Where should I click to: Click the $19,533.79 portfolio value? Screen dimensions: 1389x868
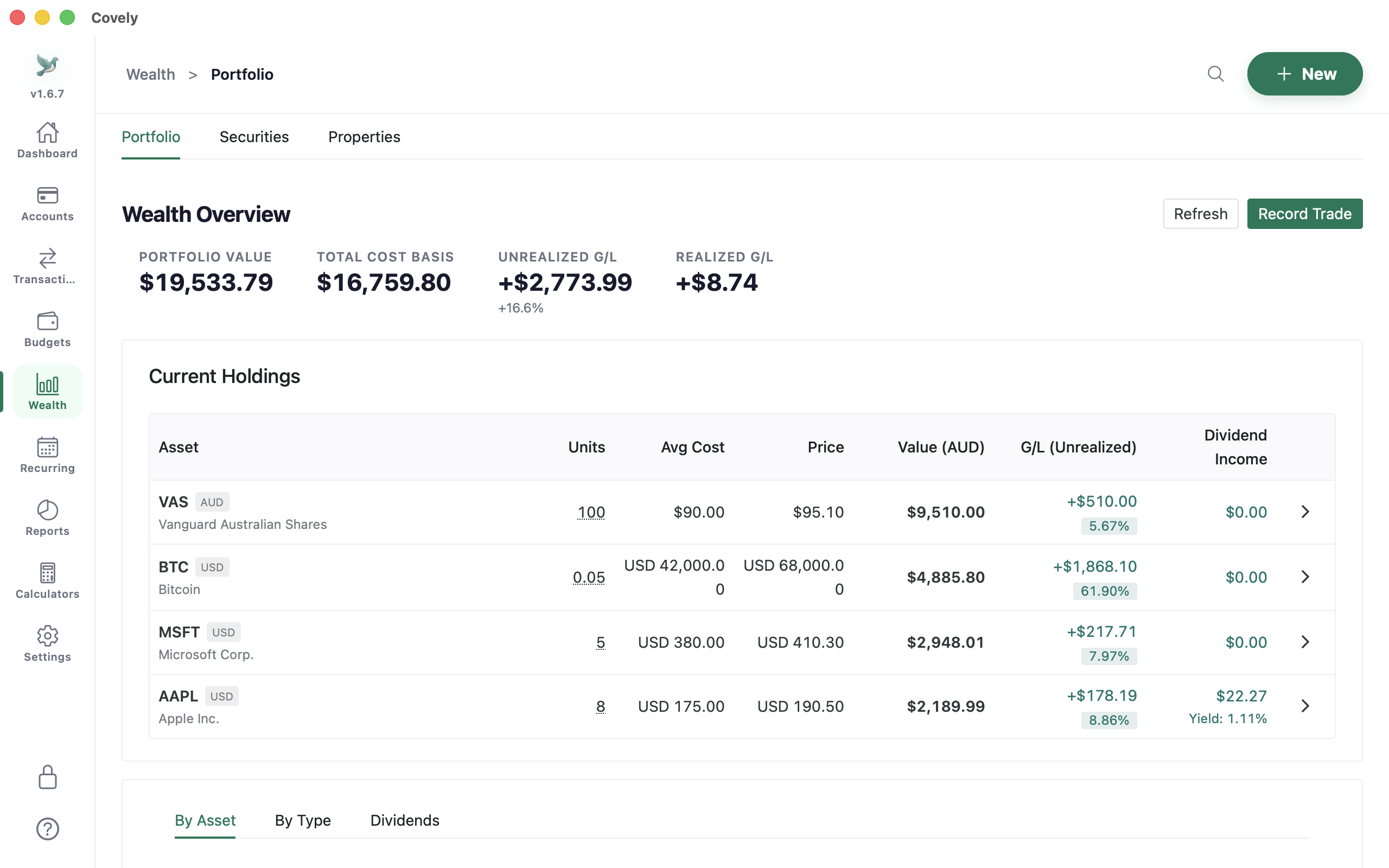click(x=206, y=283)
